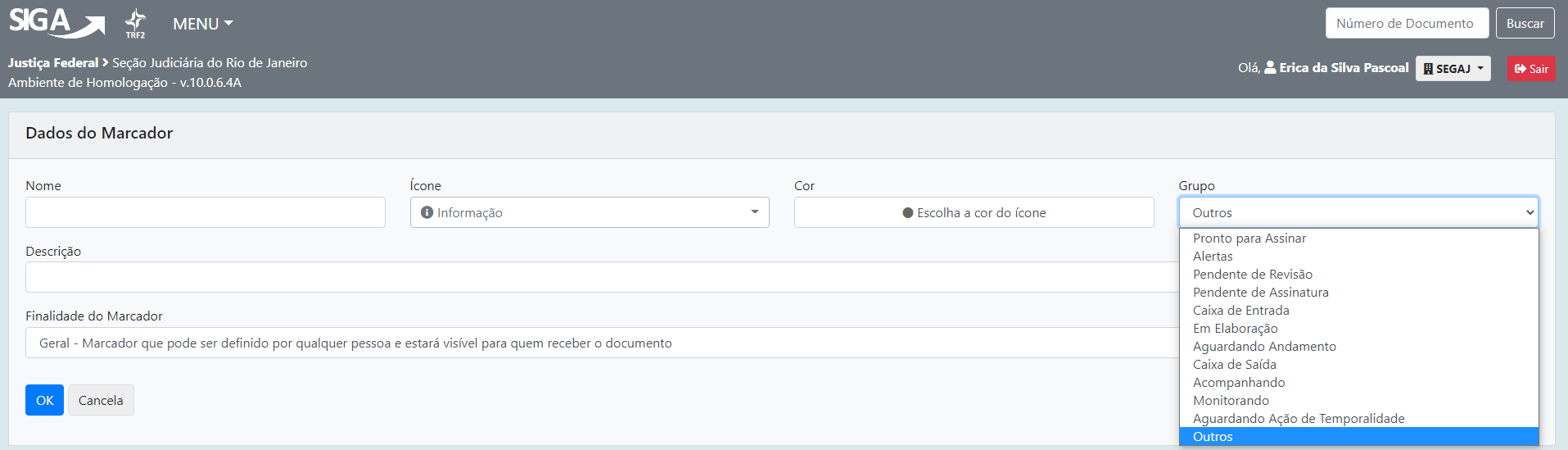Choose 'Caixa de Entrada' group option
The width and height of the screenshot is (1568, 450).
click(x=1240, y=311)
